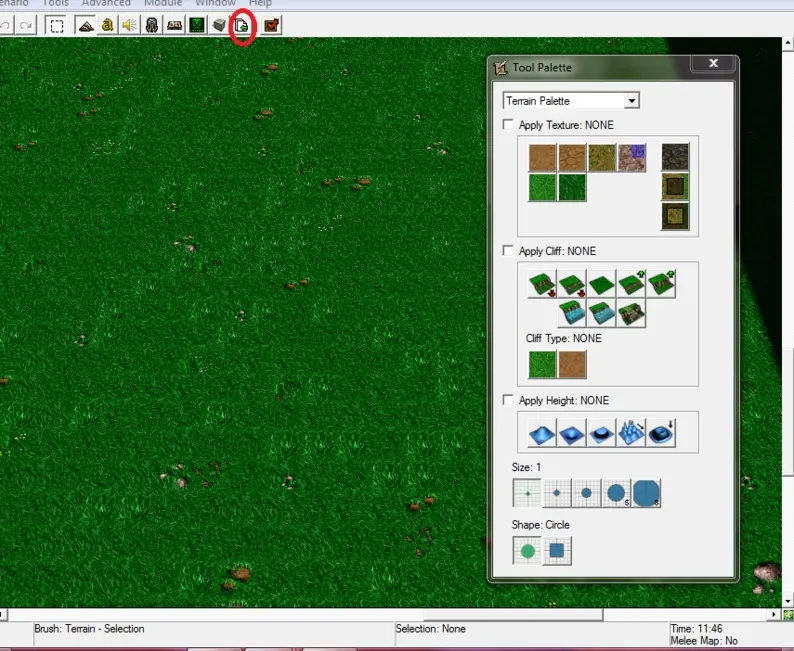Select the Ramp cliff tool

click(631, 313)
